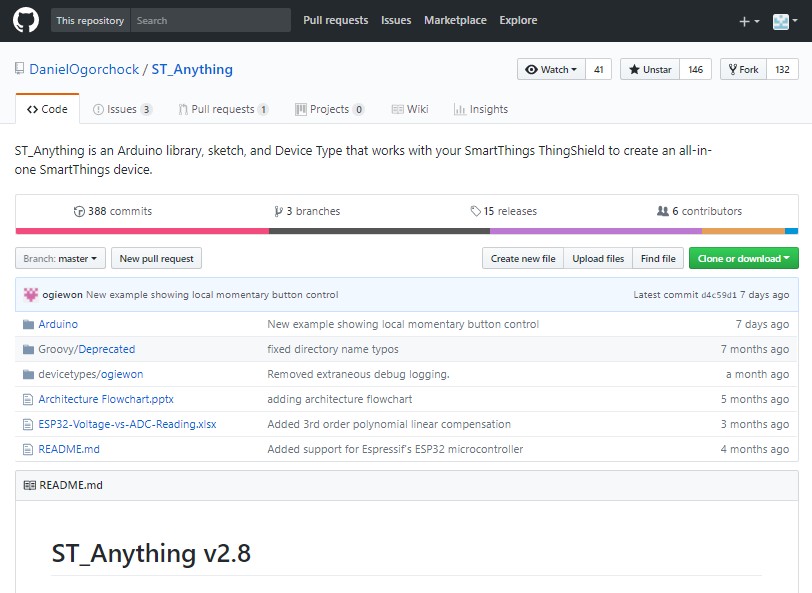Image resolution: width=812 pixels, height=593 pixels.
Task: Open the repository Pull requests tab
Action: [223, 109]
